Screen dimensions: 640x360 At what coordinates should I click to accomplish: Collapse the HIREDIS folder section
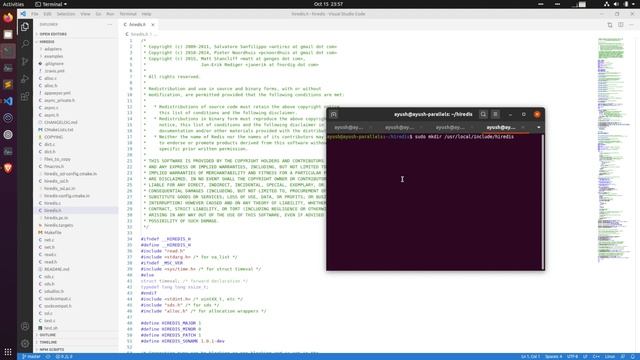pos(76,42)
